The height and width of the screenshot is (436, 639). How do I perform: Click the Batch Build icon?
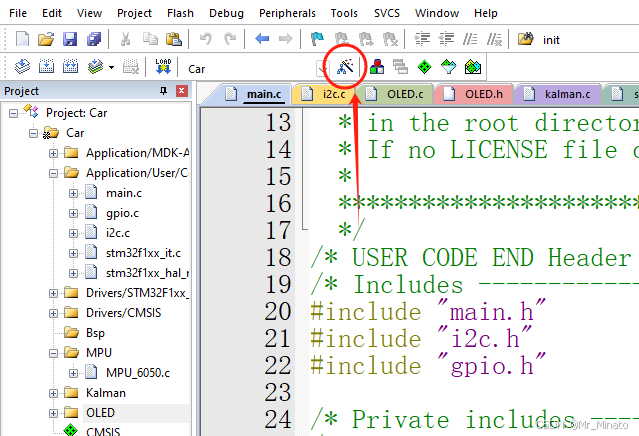tap(95, 66)
